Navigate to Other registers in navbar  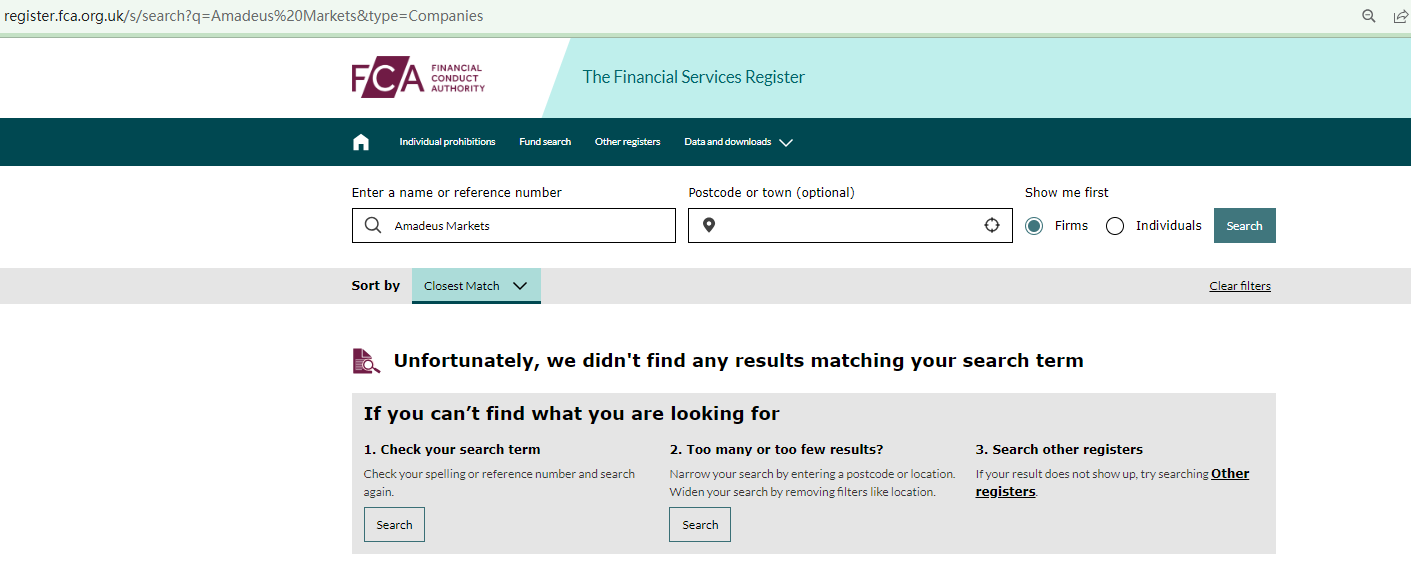(627, 142)
